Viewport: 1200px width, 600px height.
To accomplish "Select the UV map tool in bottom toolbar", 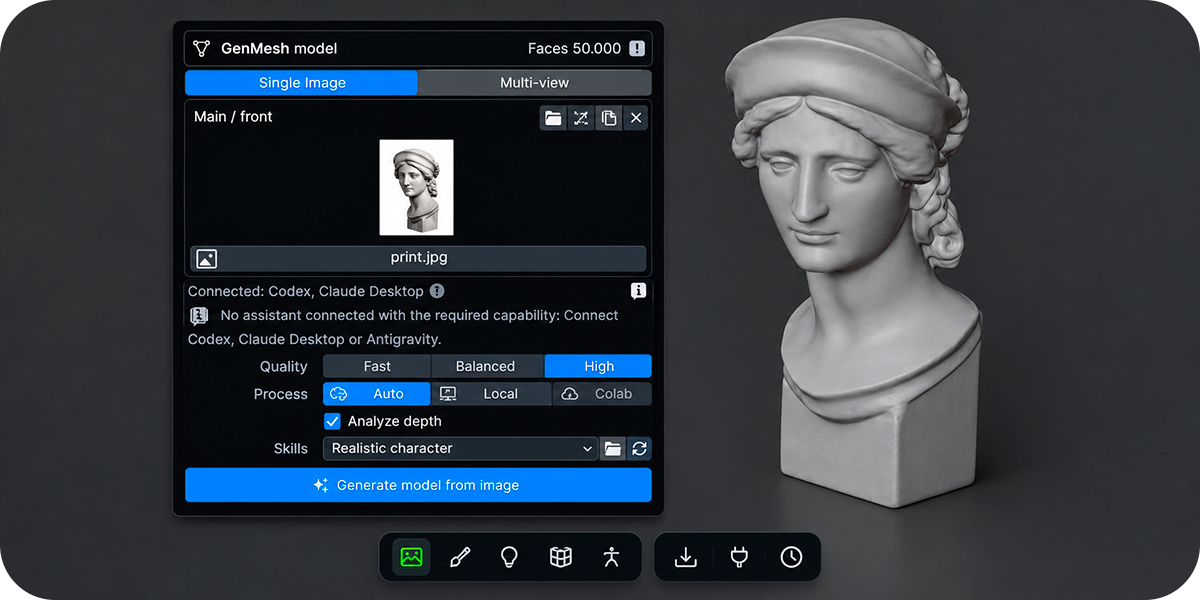I will point(561,557).
